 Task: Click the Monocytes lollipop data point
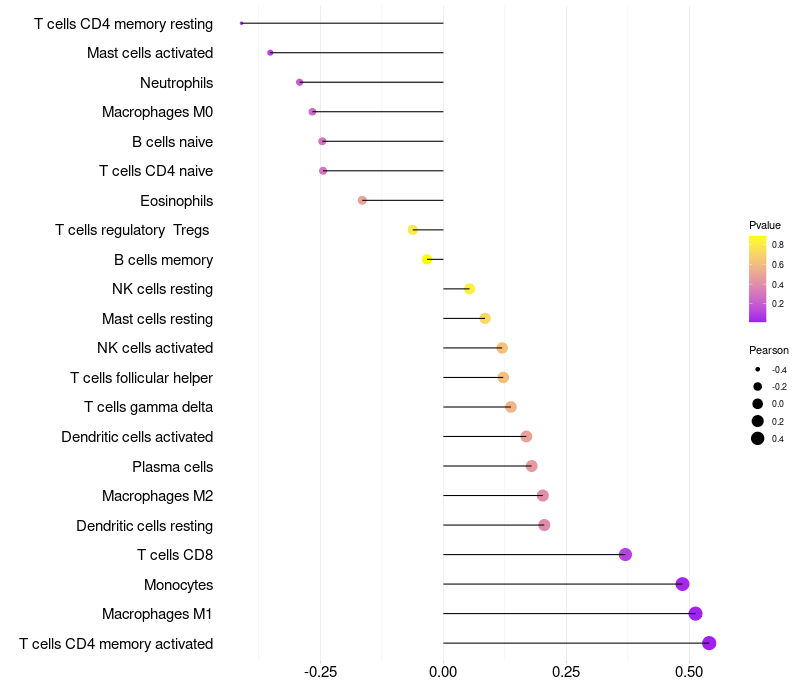tap(682, 584)
